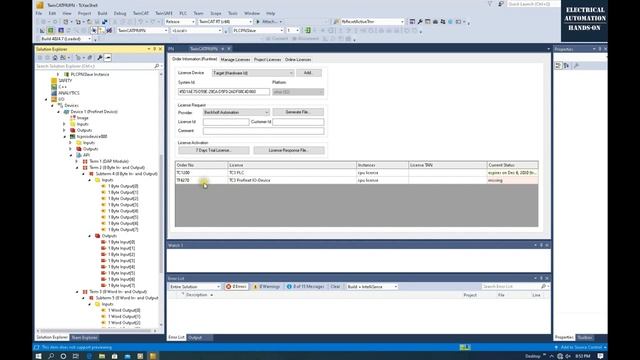Viewport: 640px width, 360px height.
Task: Click categorized icon in Properties panel
Action: (558, 66)
